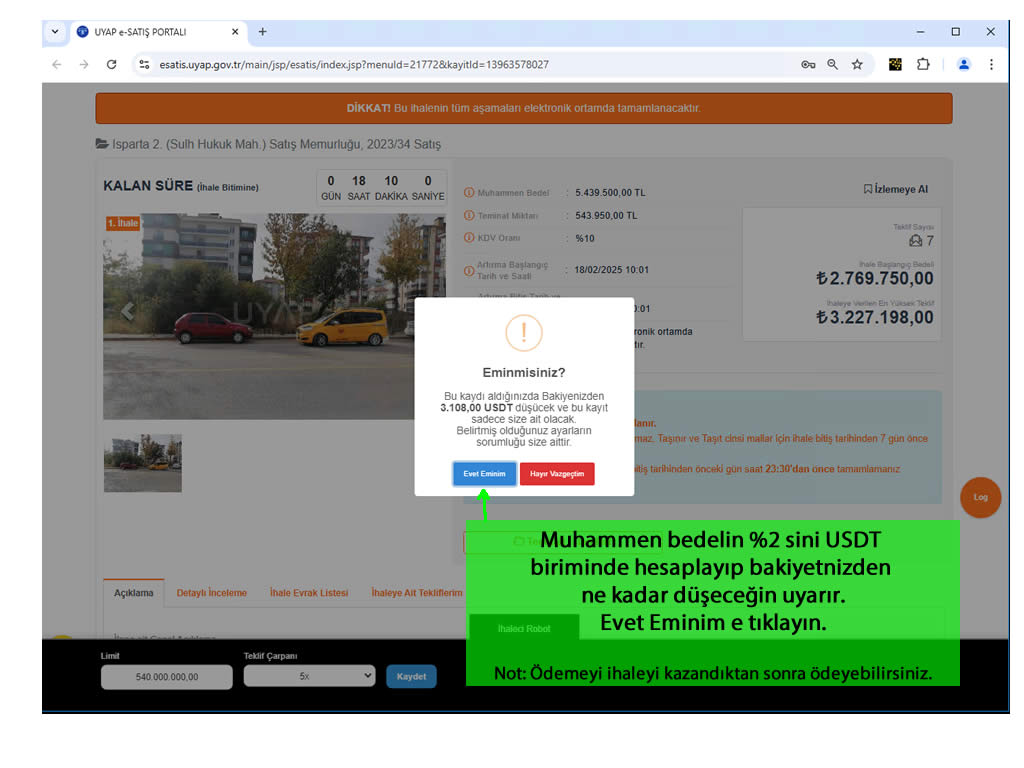Click the İzlemeye Al bookmark link
The image size is (1024, 768).
895,189
